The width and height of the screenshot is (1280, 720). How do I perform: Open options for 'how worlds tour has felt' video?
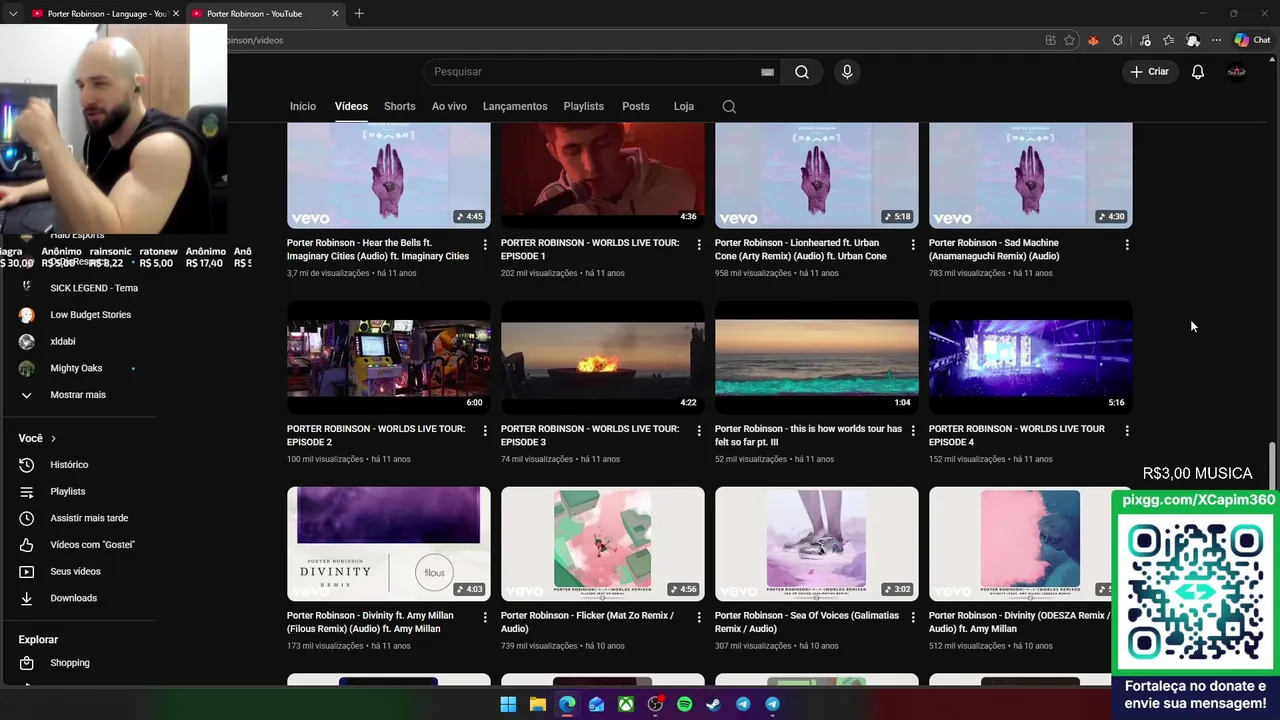(913, 430)
